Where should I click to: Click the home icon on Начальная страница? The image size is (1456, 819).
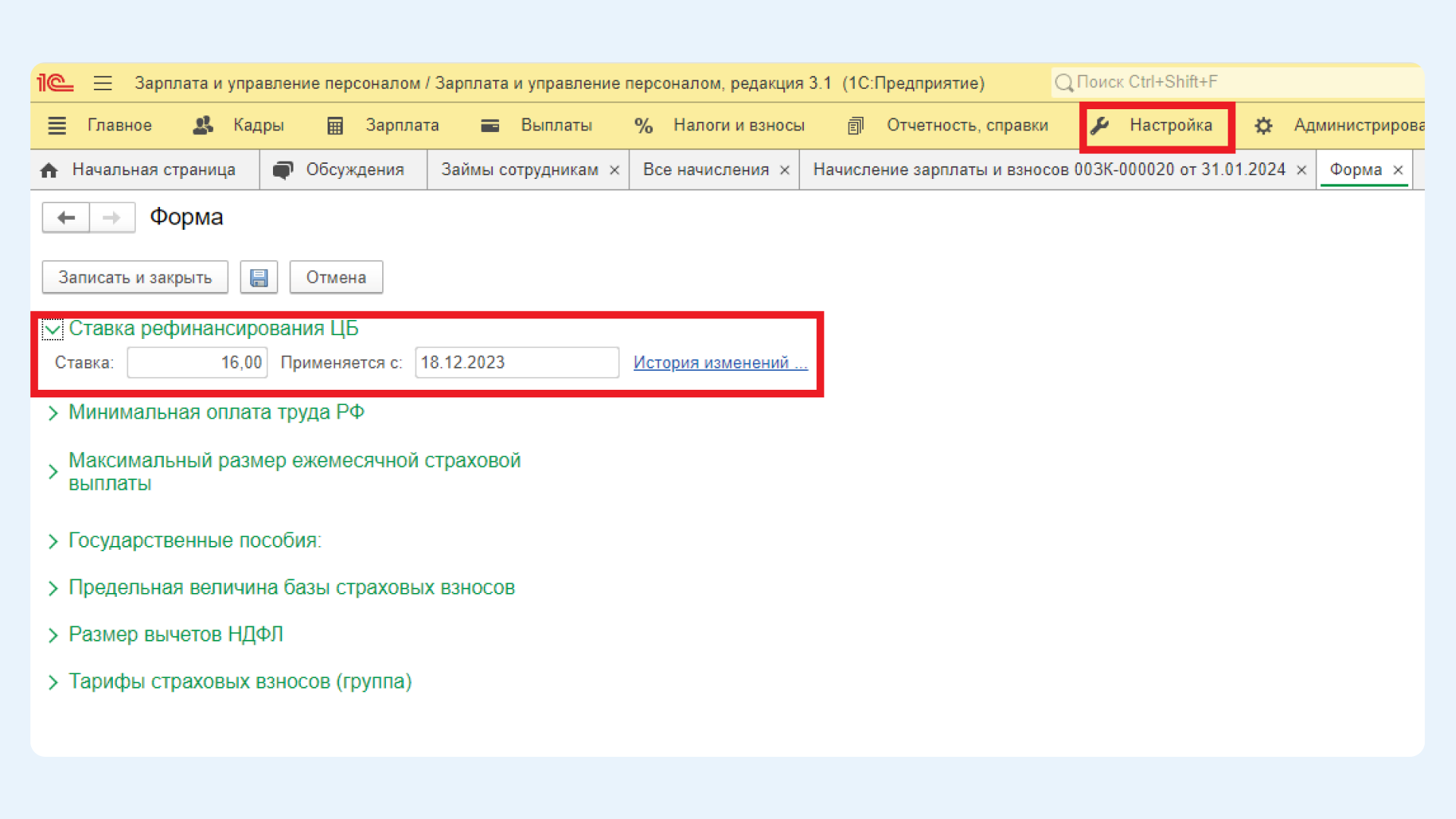point(49,171)
